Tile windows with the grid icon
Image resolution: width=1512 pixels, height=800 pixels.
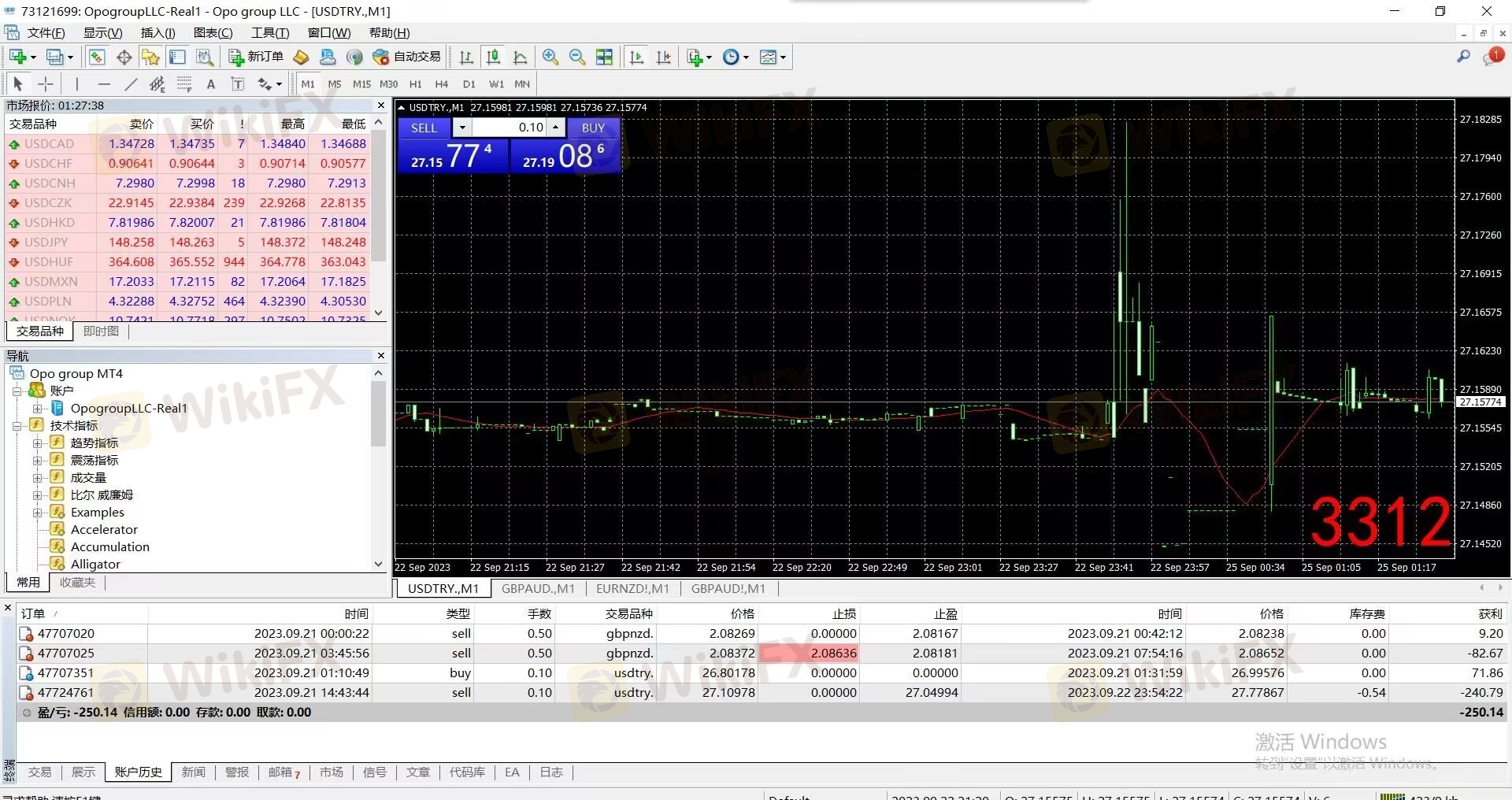(x=604, y=57)
